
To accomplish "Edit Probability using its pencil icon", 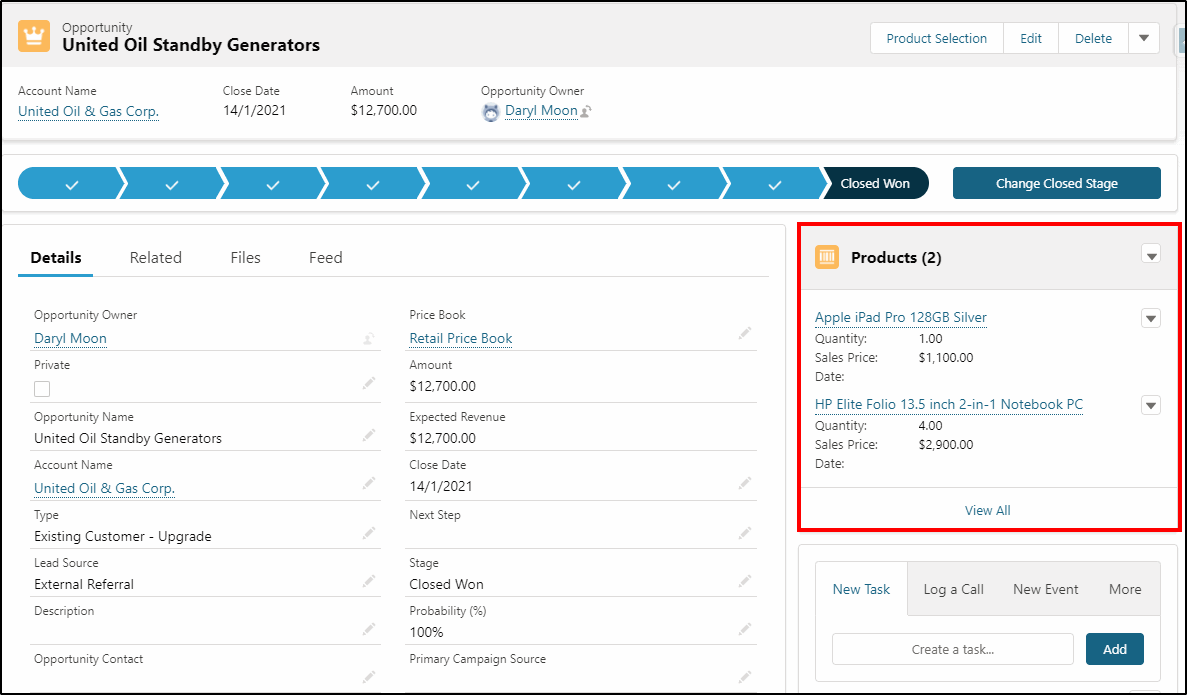I will click(745, 629).
